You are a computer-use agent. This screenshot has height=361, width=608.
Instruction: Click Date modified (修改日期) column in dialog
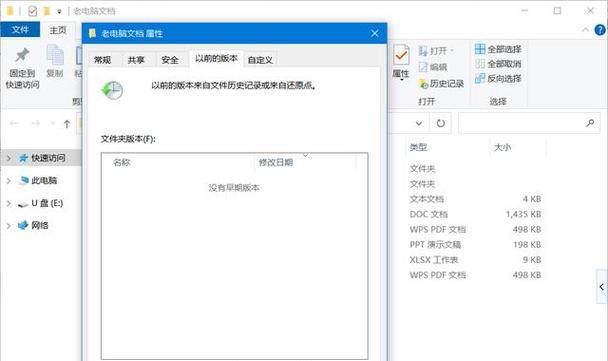tap(276, 162)
